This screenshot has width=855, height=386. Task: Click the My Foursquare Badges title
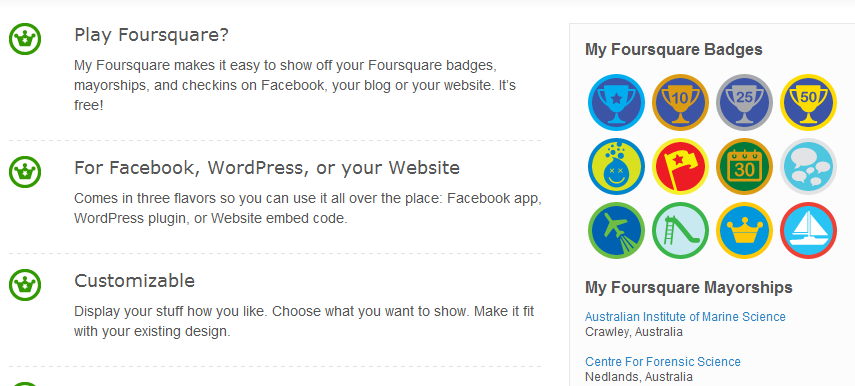(x=673, y=50)
